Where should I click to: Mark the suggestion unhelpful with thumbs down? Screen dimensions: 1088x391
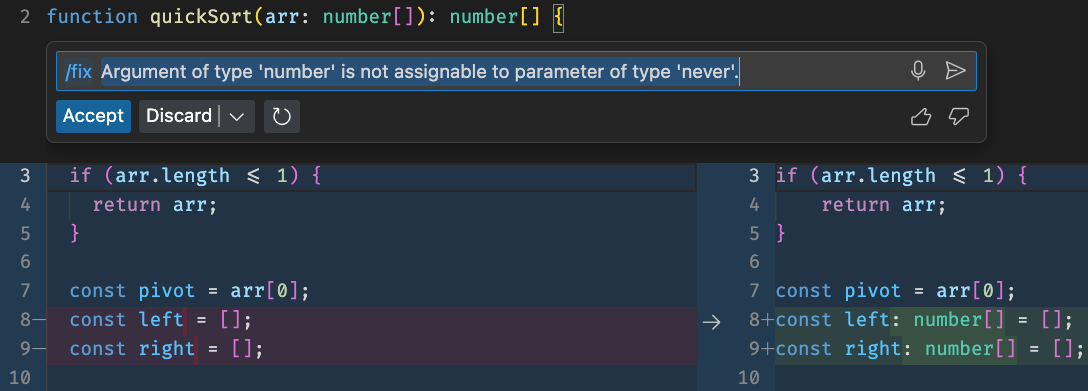pyautogui.click(x=958, y=117)
